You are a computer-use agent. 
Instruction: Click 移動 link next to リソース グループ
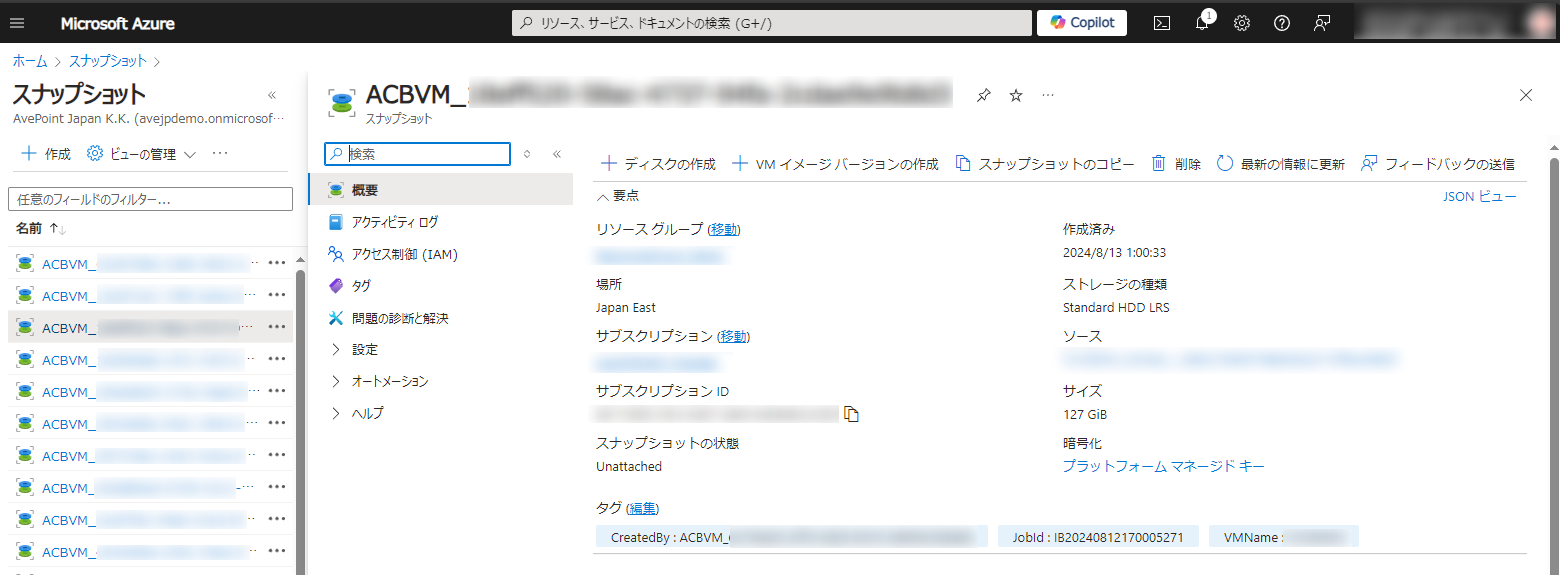(724, 229)
